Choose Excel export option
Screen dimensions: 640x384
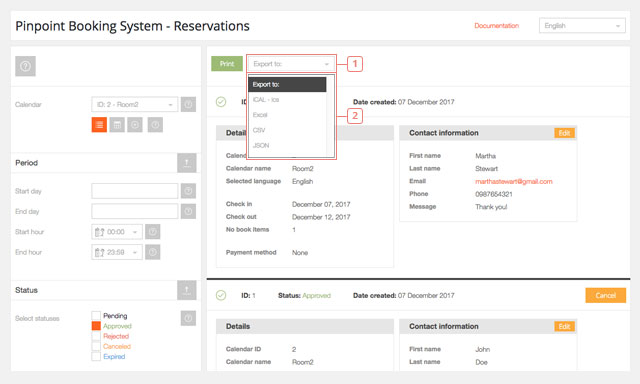(287, 115)
